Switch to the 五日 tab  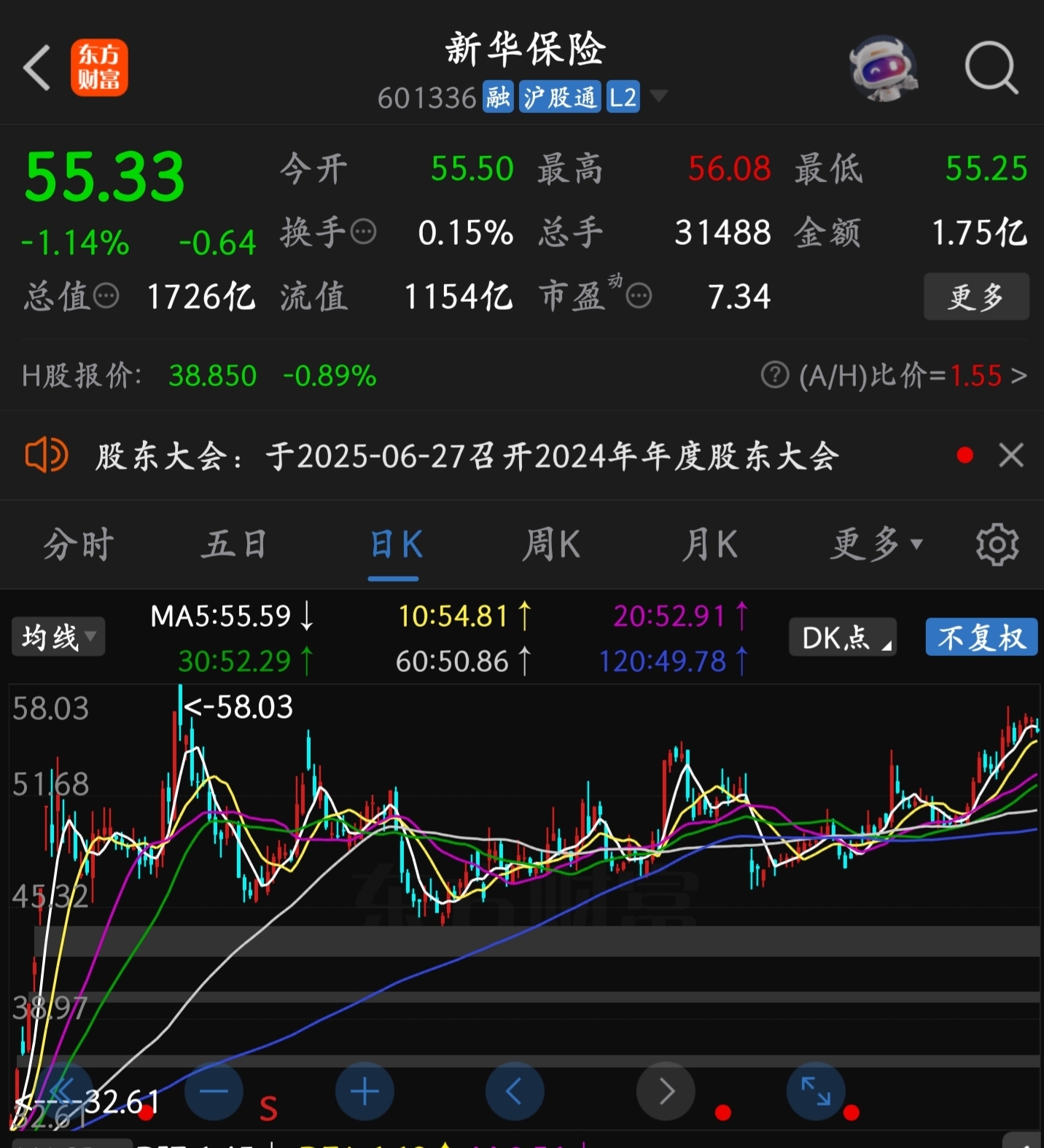pos(235,544)
